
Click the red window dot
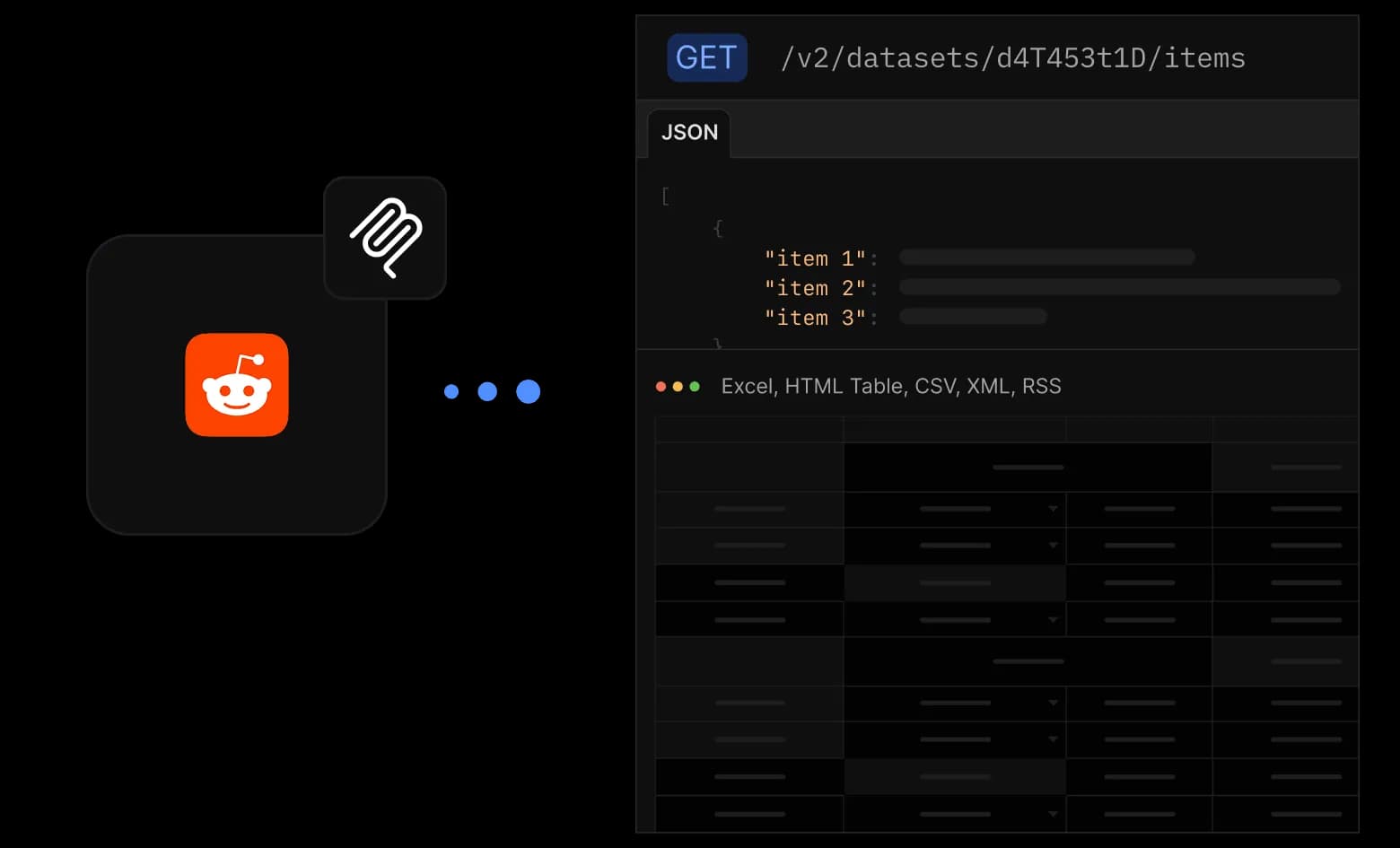point(661,387)
